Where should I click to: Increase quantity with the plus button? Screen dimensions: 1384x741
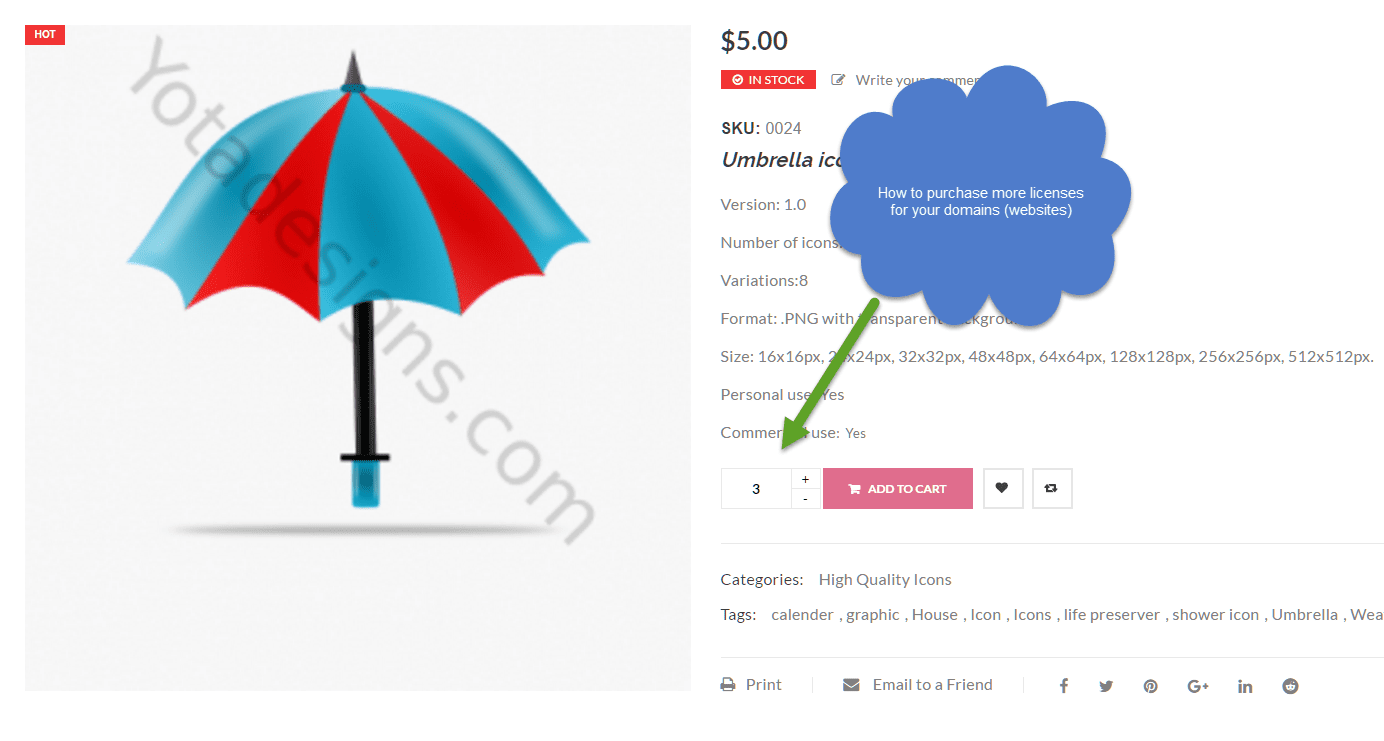point(806,479)
